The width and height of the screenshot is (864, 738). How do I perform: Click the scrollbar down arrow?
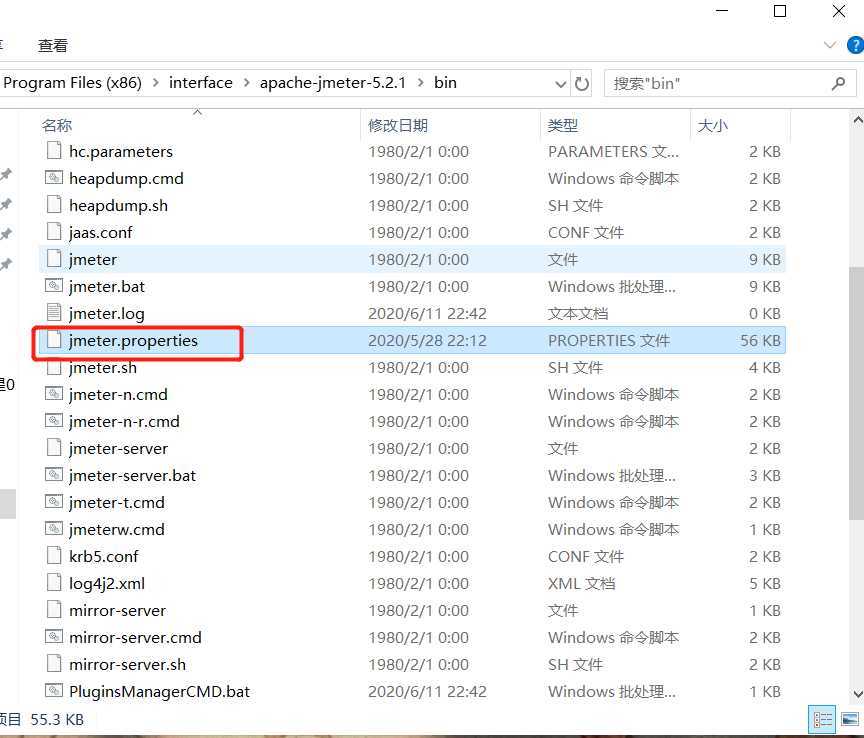click(x=857, y=693)
